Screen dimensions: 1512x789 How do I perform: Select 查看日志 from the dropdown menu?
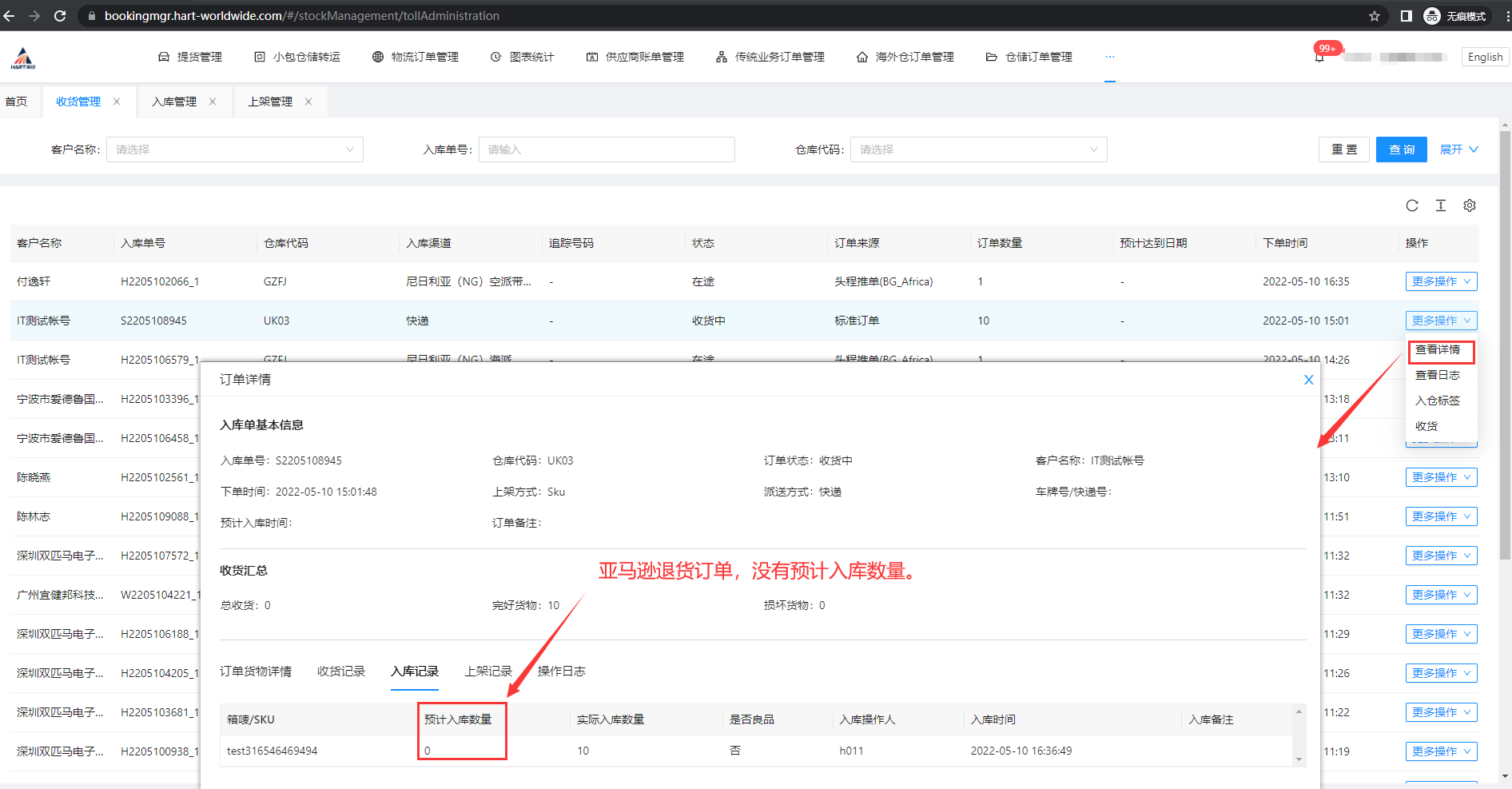pos(1437,375)
